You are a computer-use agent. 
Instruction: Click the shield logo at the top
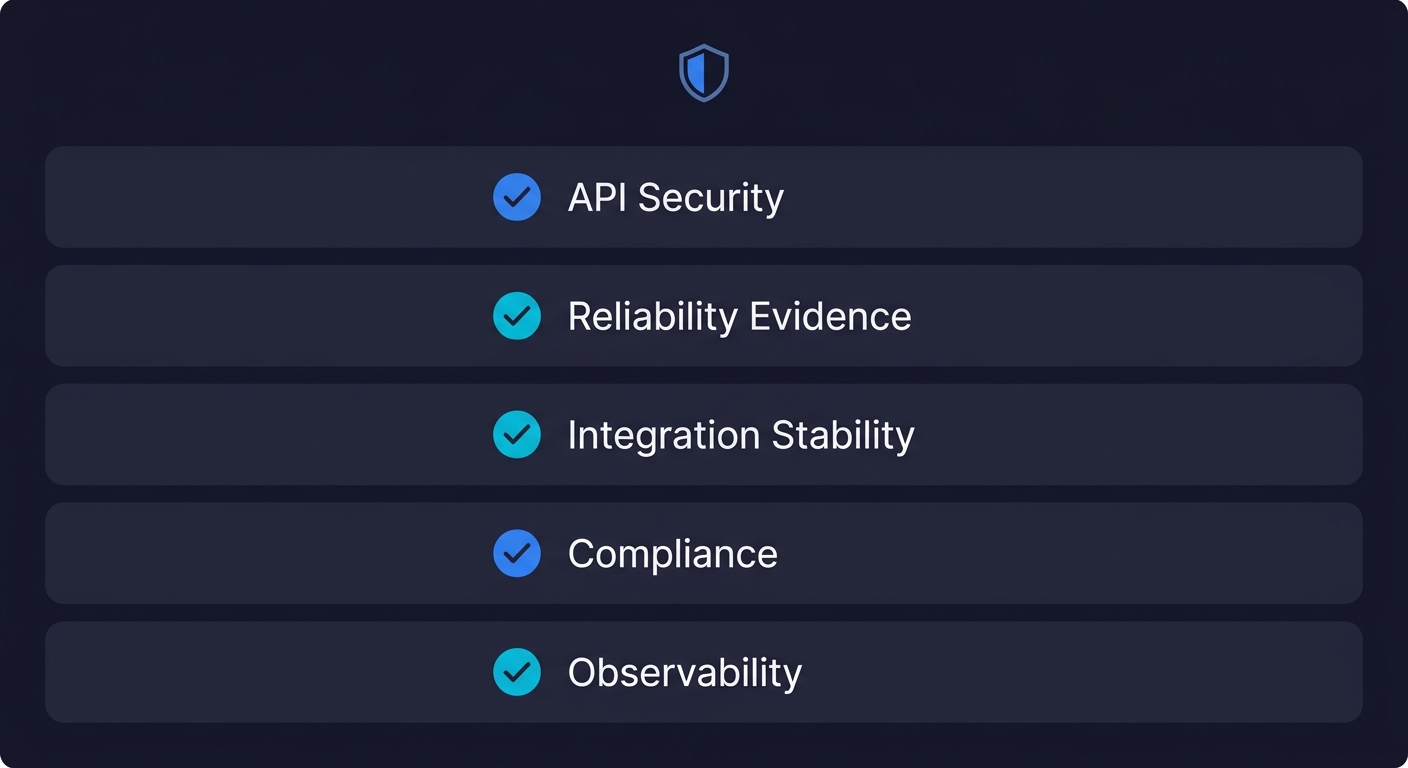704,73
